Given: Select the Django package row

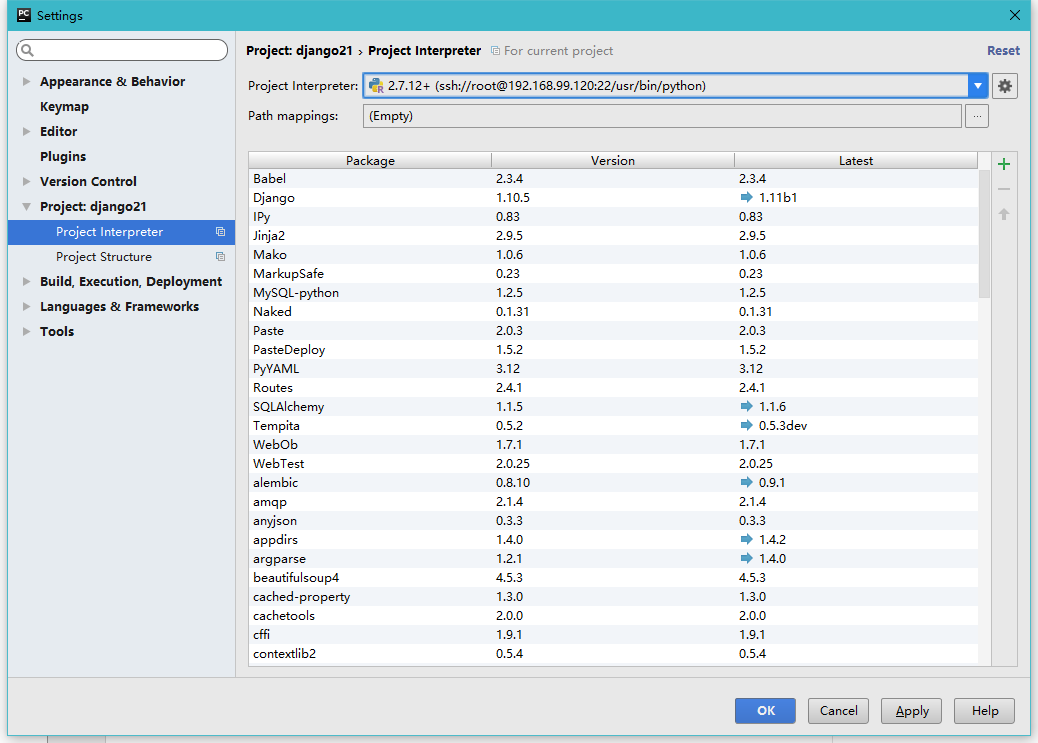Looking at the screenshot, I should [614, 197].
